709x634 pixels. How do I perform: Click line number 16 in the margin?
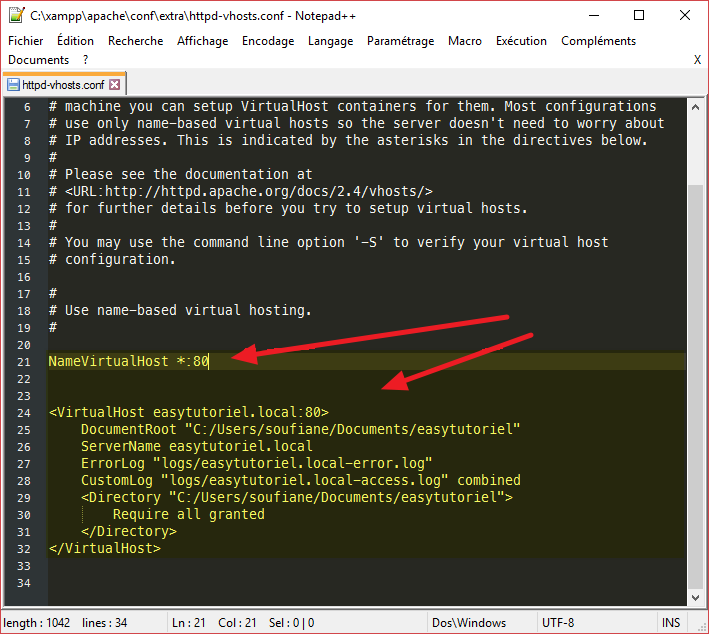click(24, 277)
